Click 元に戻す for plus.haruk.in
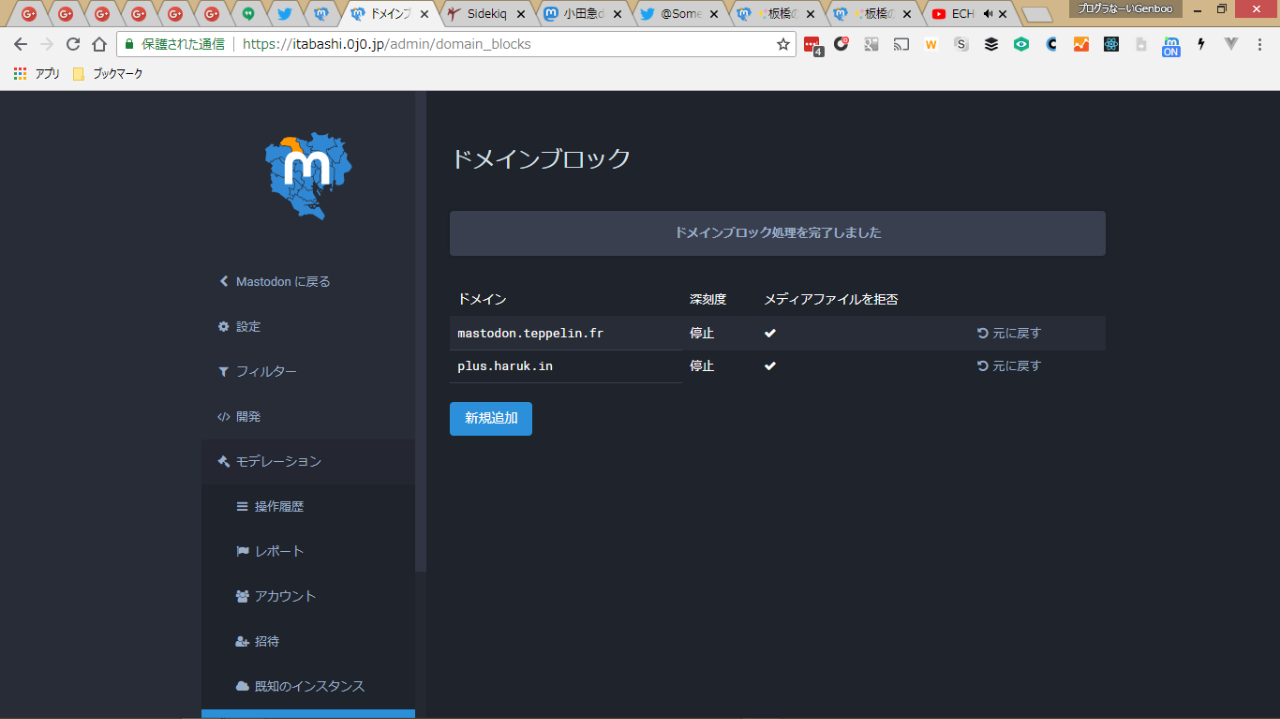Viewport: 1280px width, 719px height. coord(1009,366)
